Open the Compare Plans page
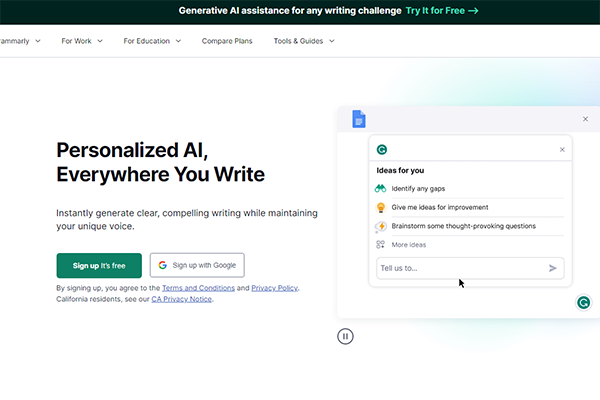This screenshot has height=400, width=600. coord(227,41)
